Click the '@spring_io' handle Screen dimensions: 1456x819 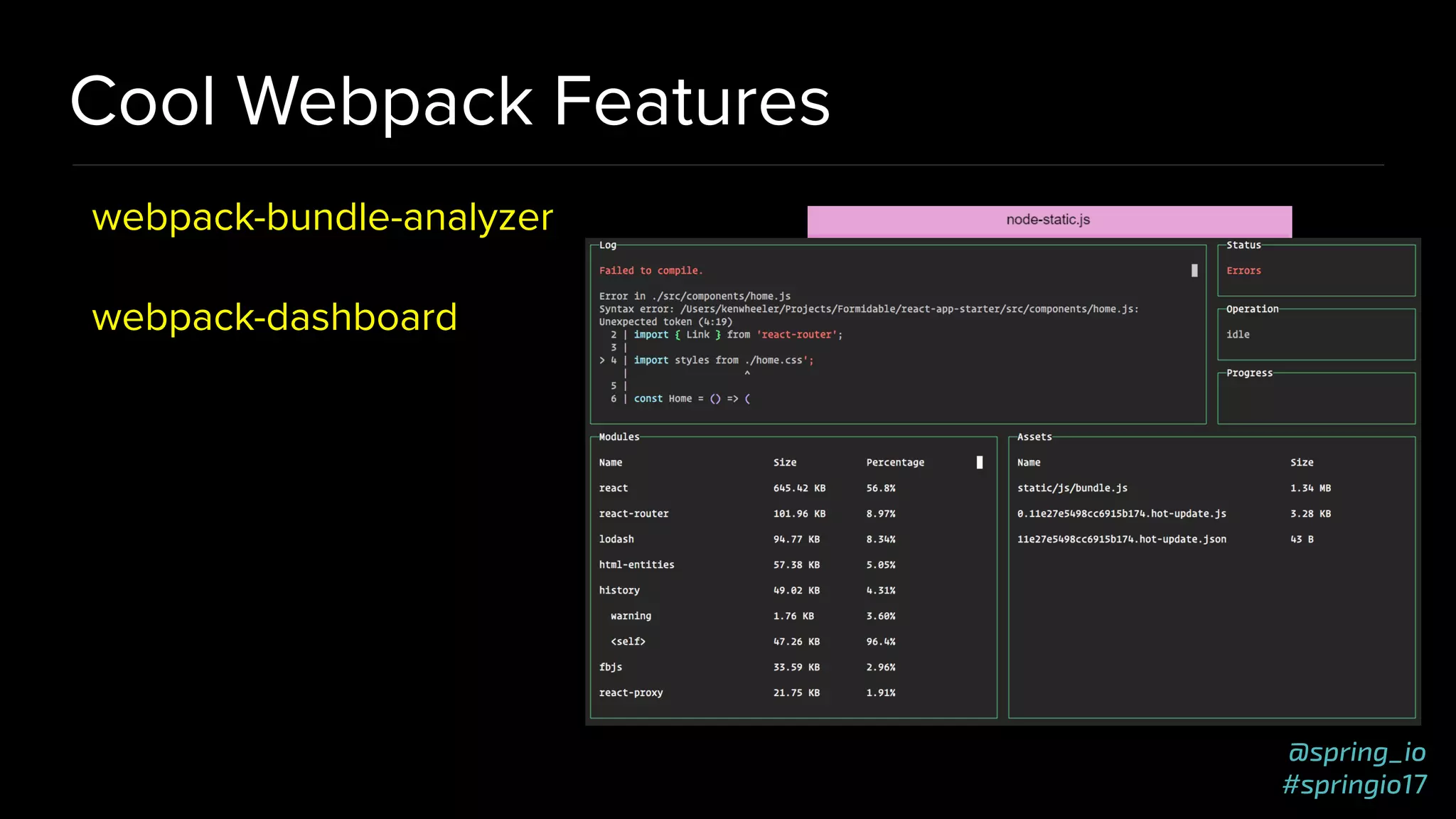point(1356,752)
